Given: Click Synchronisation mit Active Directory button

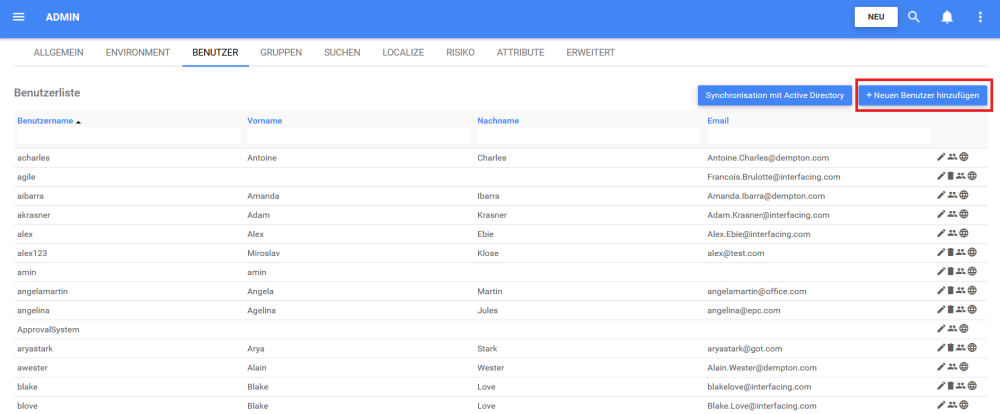Looking at the screenshot, I should [x=775, y=95].
